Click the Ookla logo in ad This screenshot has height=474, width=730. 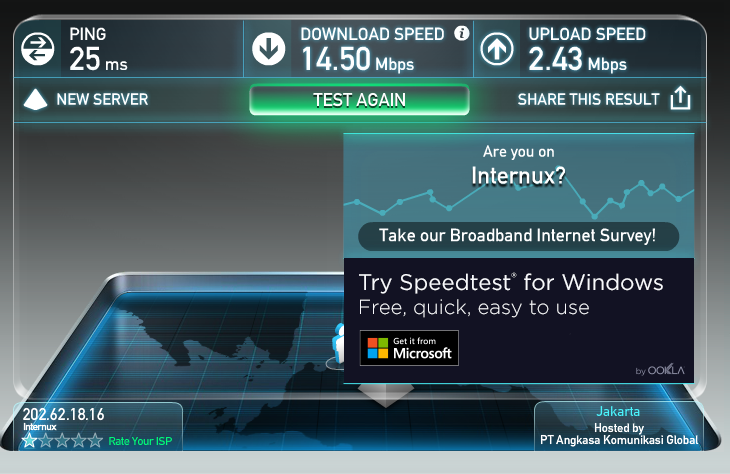666,370
